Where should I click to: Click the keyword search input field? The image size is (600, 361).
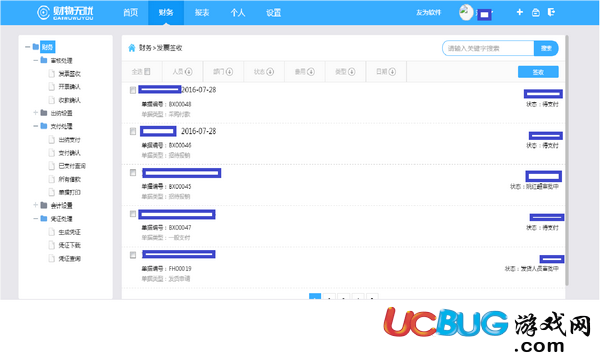(488, 48)
